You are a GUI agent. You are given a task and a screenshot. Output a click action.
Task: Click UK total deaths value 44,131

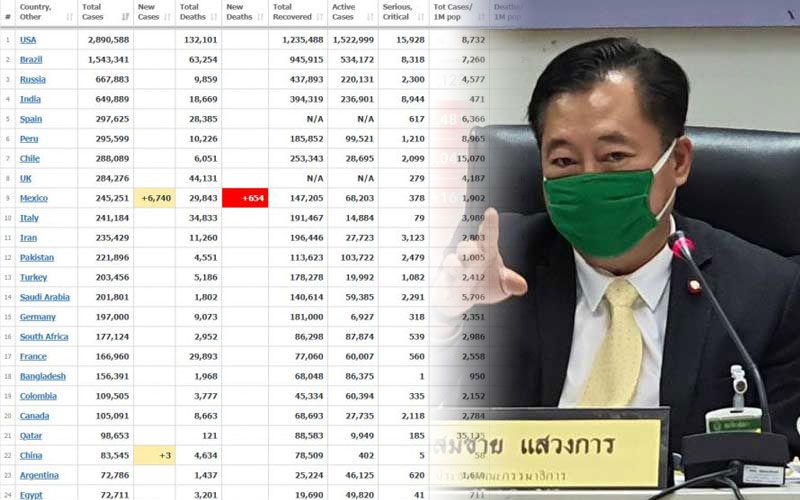click(203, 179)
